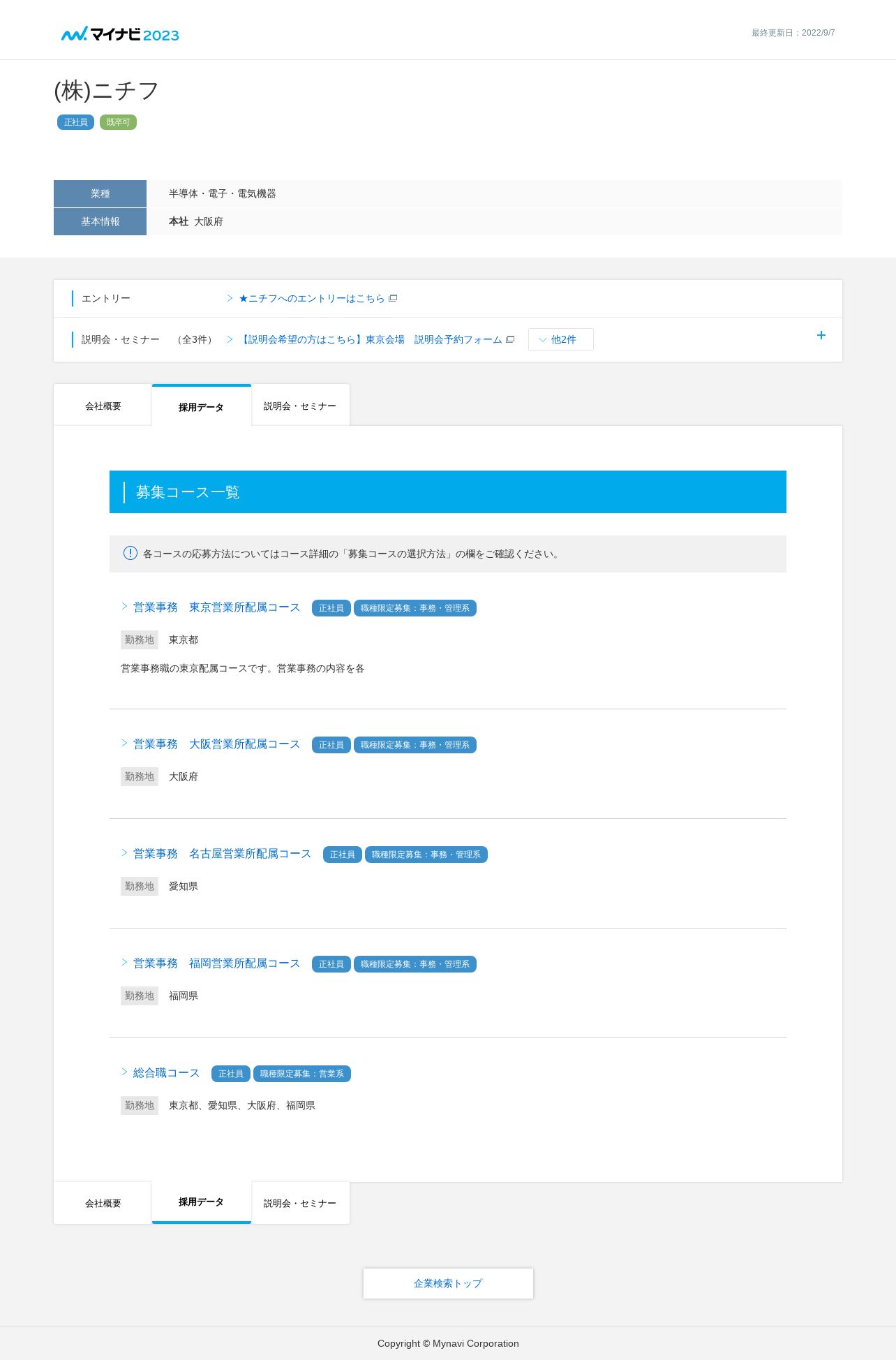This screenshot has height=1360, width=896.
Task: Click the 正社員 badge under company name
Action: pos(75,122)
